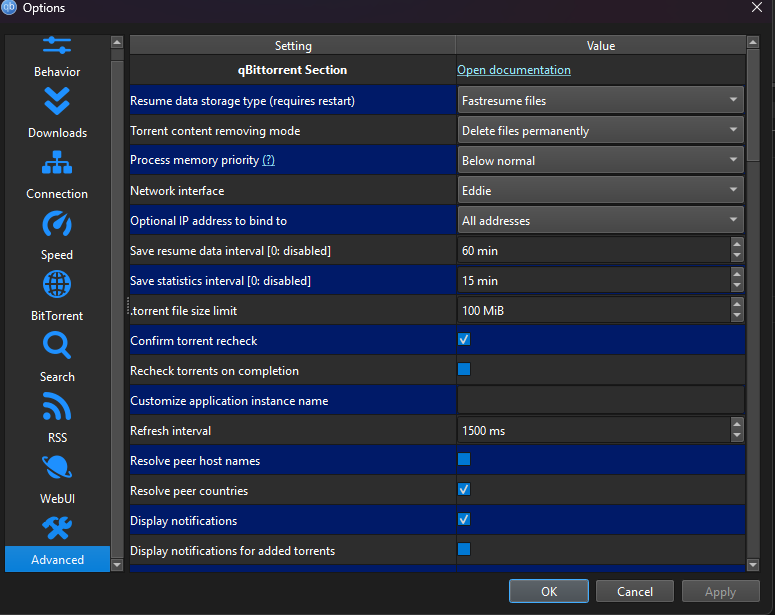
Task: Open the Search magnifier icon
Action: [x=57, y=345]
